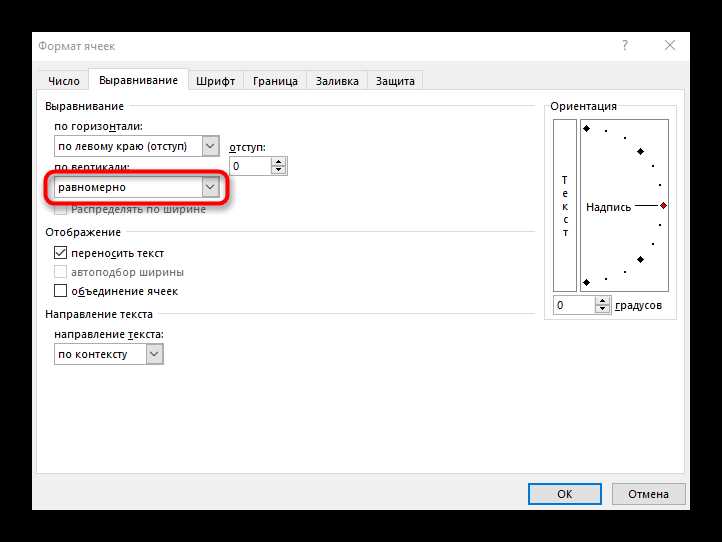Click the 'градусов' label
This screenshot has width=722, height=542.
(638, 305)
